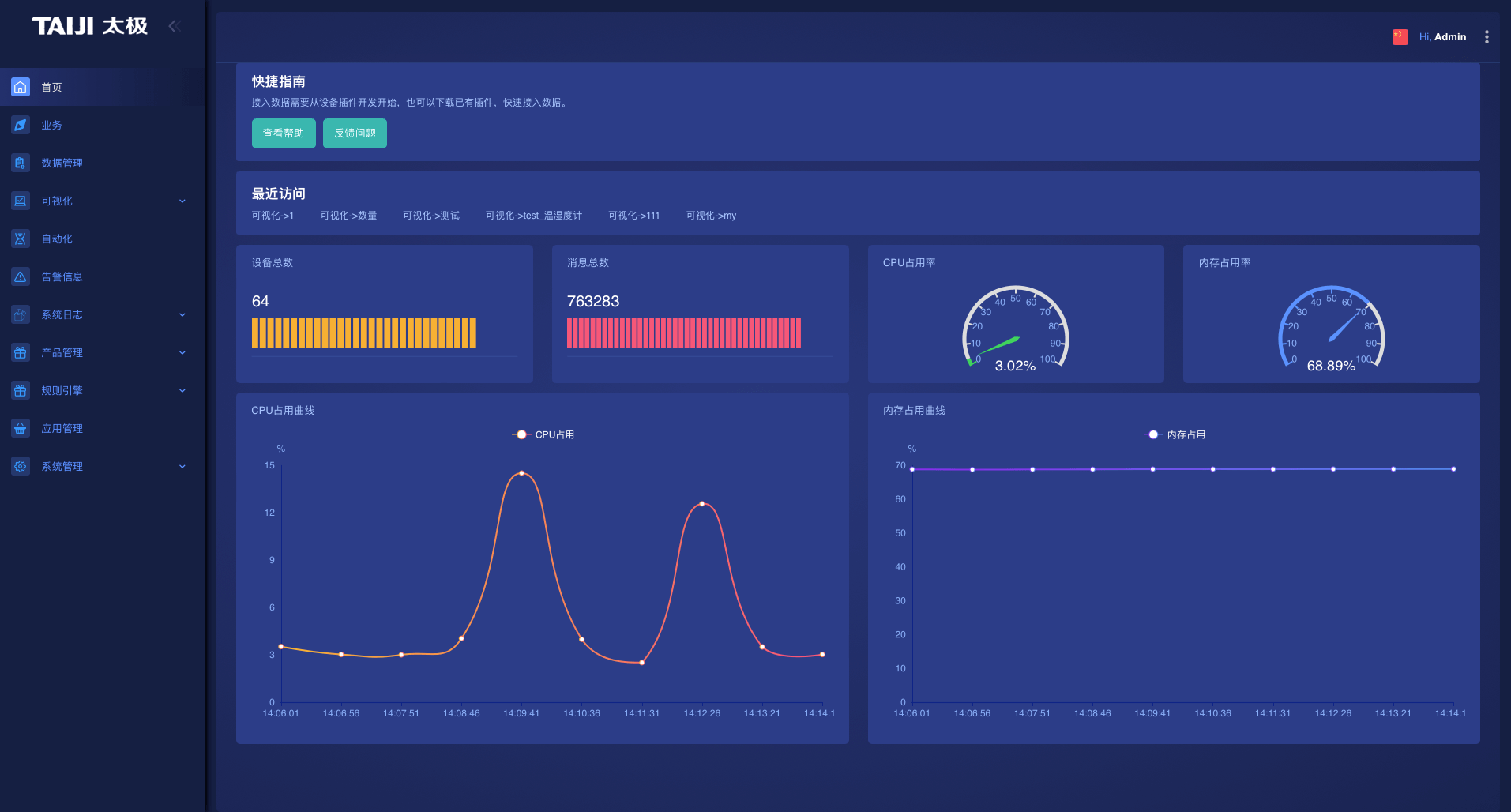Click the chart icon beside 可视化
This screenshot has width=1511, height=812.
click(x=21, y=201)
